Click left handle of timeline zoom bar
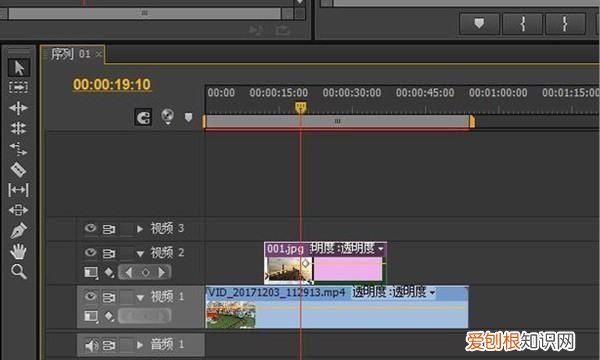 pos(204,121)
